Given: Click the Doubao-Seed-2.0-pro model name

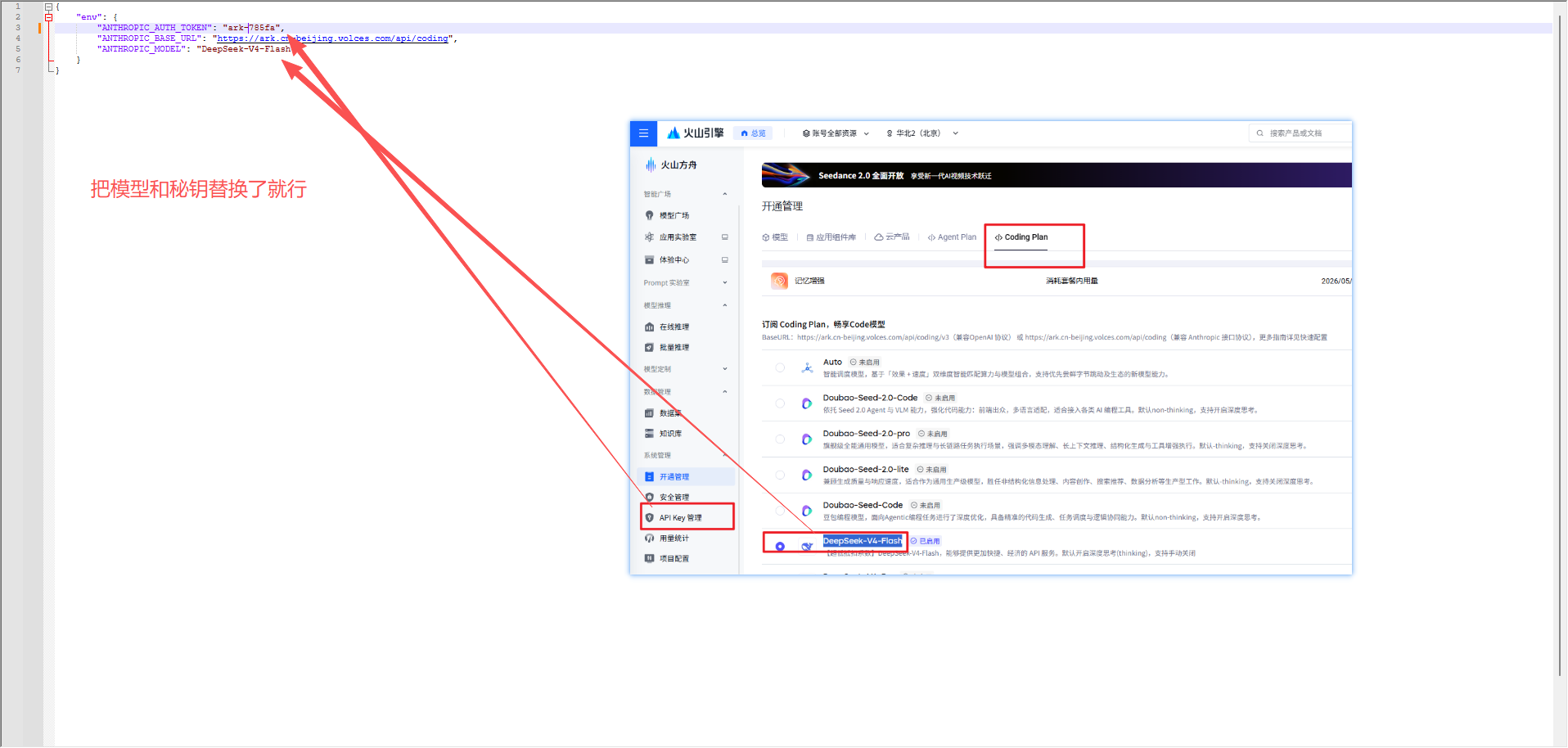Looking at the screenshot, I should [x=867, y=434].
